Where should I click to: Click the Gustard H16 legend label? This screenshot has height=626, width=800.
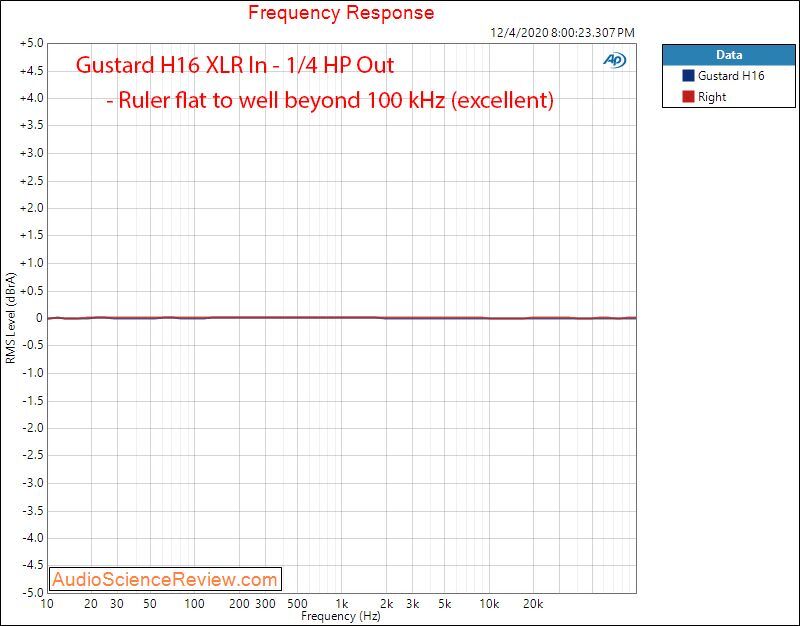click(x=731, y=76)
